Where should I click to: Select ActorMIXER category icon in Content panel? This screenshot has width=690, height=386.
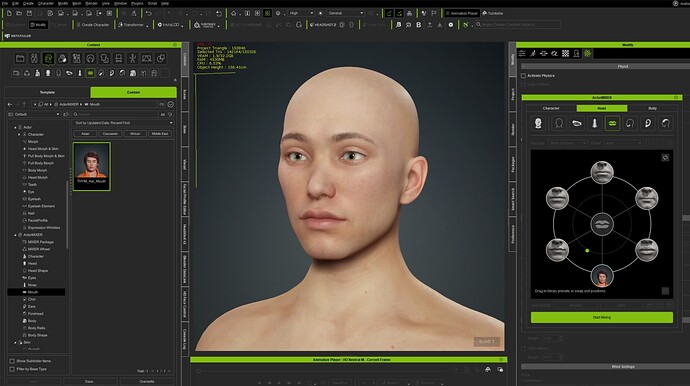[48, 58]
